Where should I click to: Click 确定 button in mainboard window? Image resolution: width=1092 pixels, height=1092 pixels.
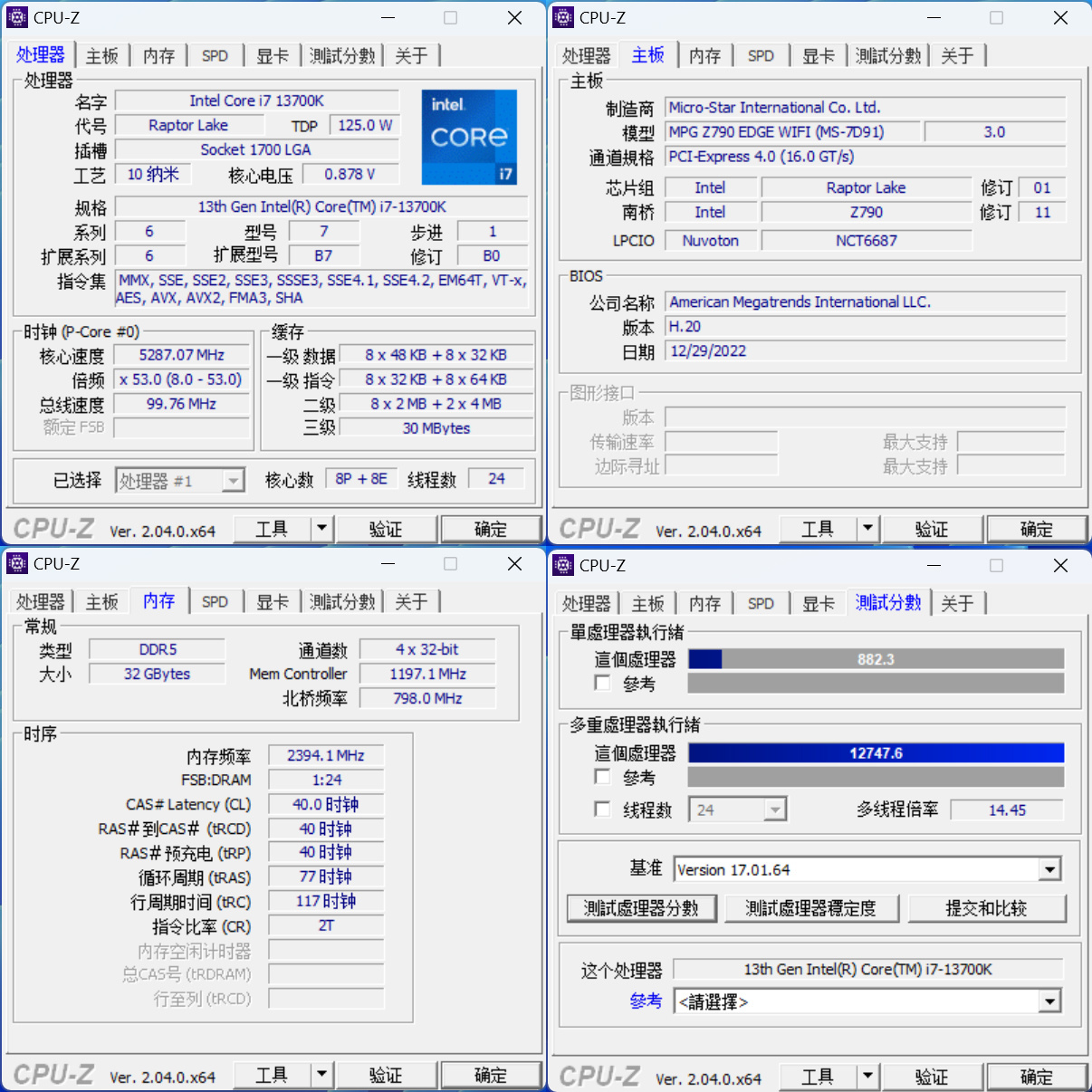point(1036,529)
